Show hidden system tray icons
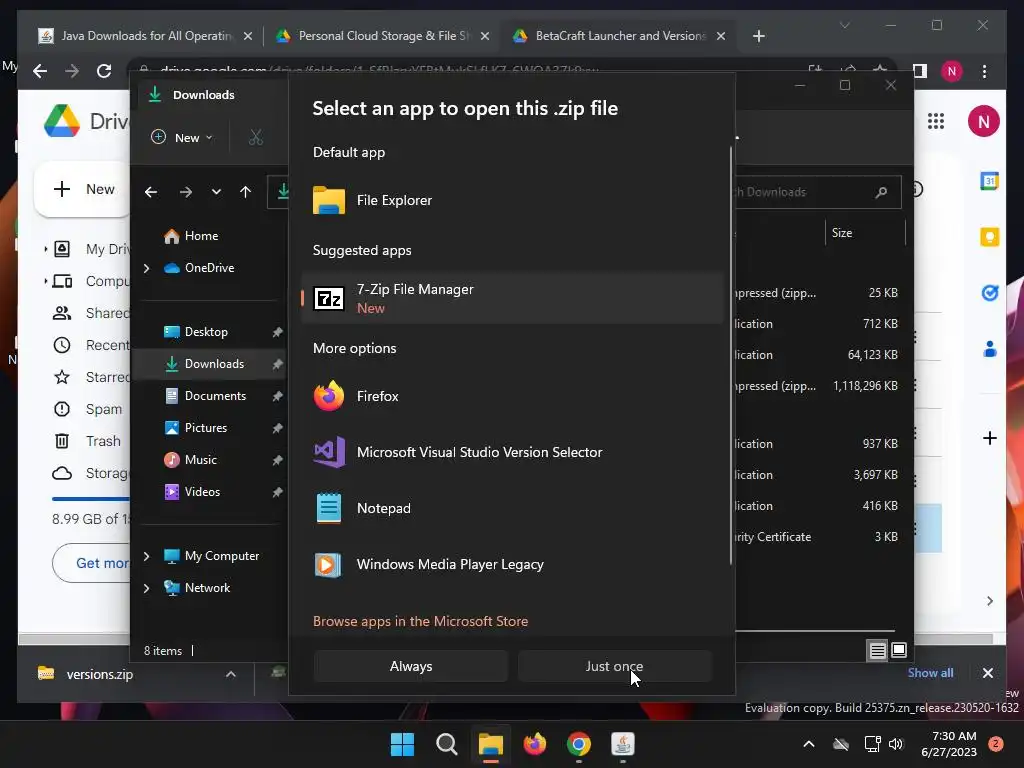 [808, 744]
